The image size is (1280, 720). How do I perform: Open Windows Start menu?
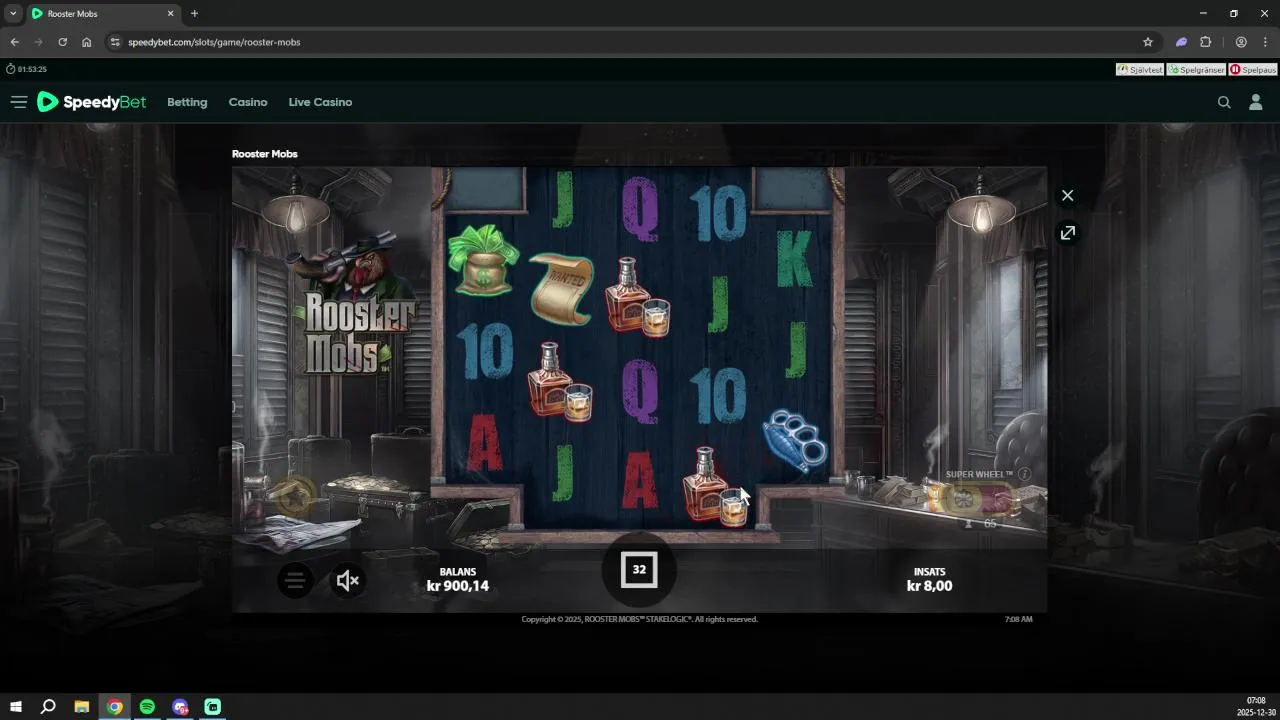16,707
